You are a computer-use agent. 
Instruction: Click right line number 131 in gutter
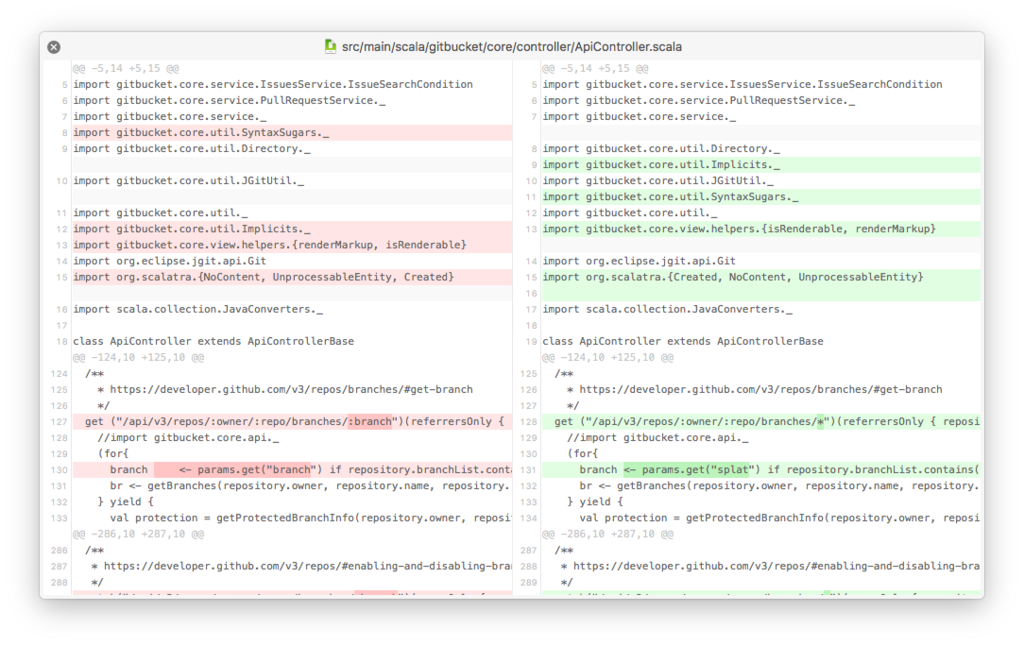pos(529,470)
